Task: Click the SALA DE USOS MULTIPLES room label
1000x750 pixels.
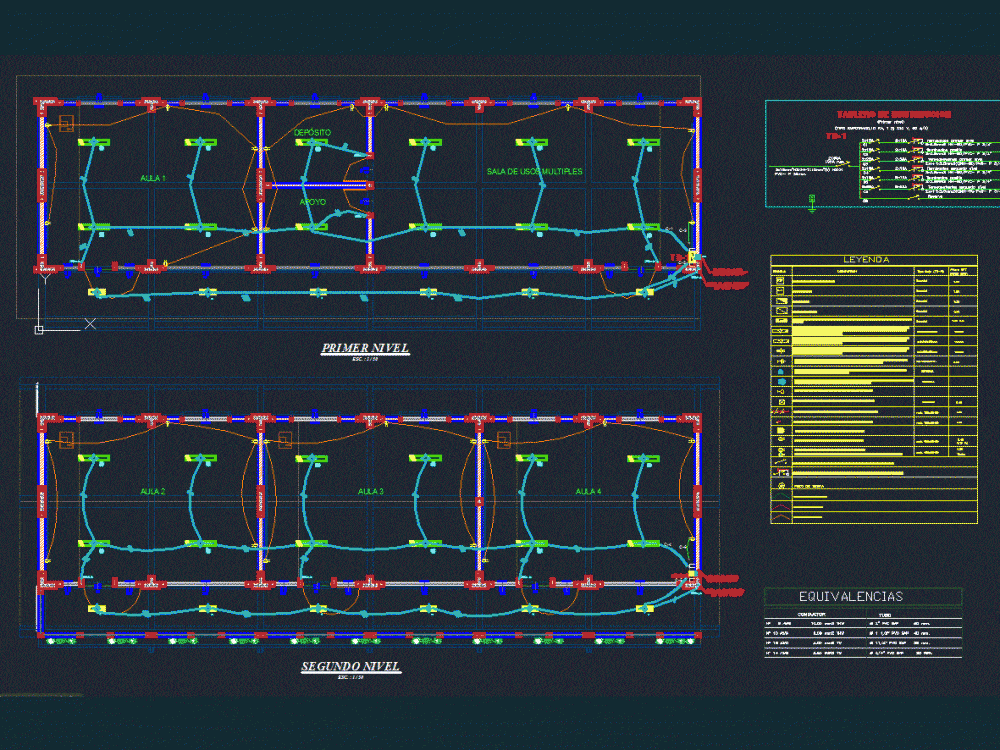Action: pos(534,172)
